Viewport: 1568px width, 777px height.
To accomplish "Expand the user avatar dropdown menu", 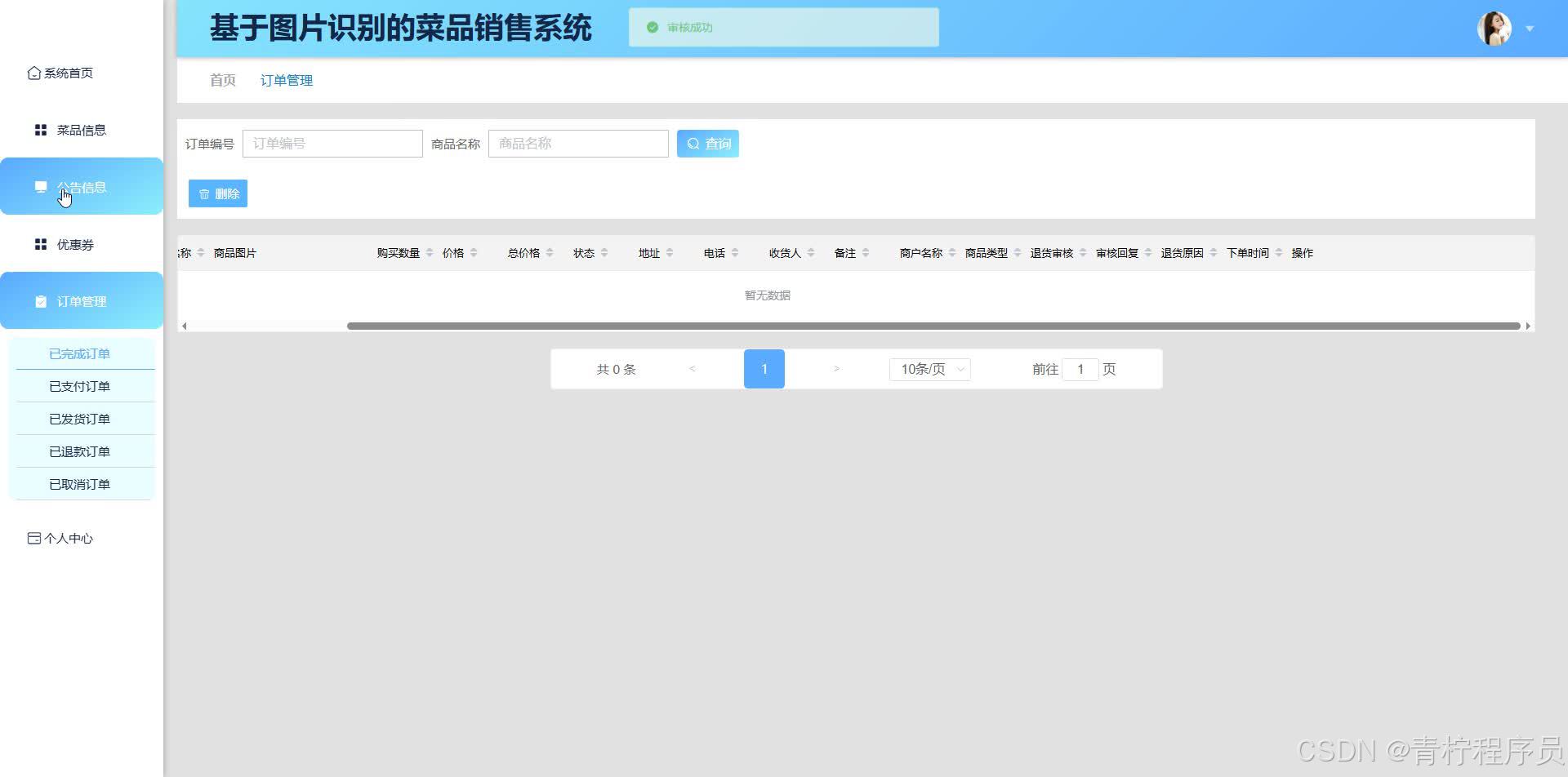I will [x=1530, y=28].
